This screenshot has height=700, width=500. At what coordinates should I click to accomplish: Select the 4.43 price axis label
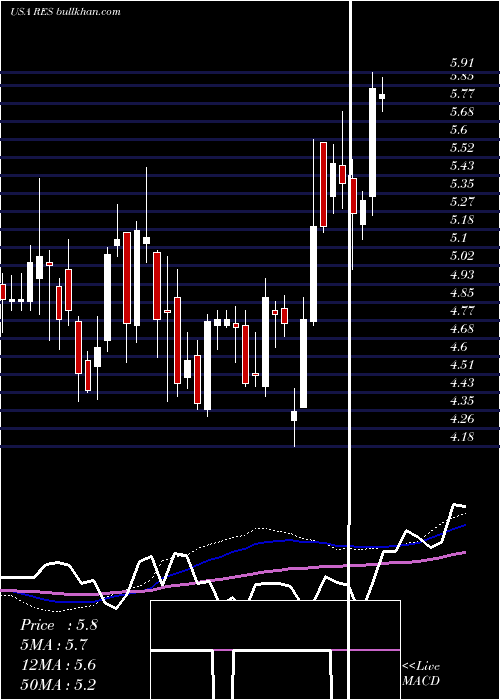(x=462, y=383)
